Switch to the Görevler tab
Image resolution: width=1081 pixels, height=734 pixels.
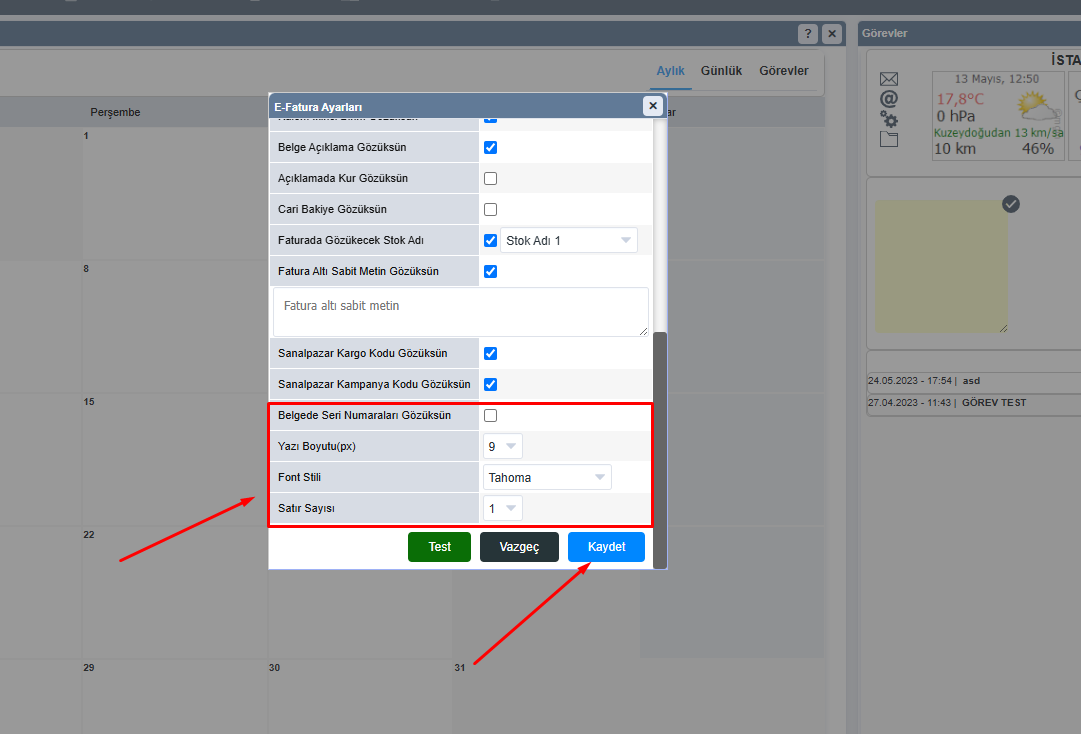(x=783, y=71)
